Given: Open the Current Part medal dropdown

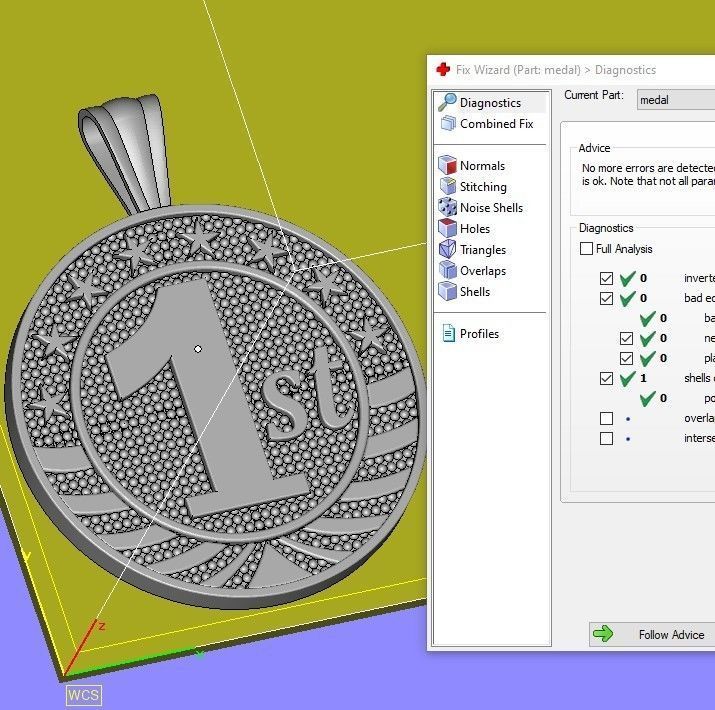Looking at the screenshot, I should coord(676,100).
